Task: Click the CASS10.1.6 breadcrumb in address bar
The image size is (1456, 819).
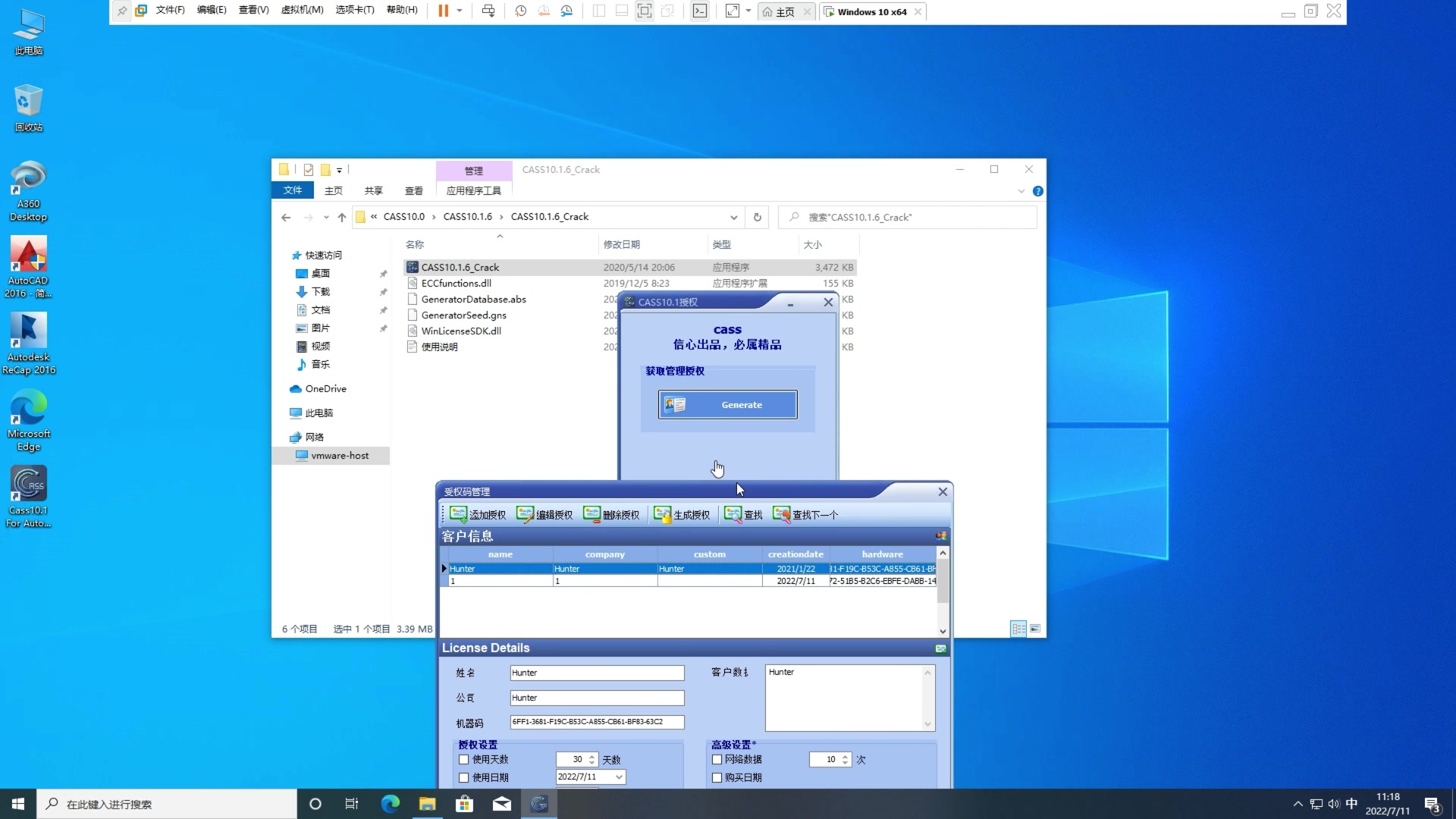Action: coord(467,217)
